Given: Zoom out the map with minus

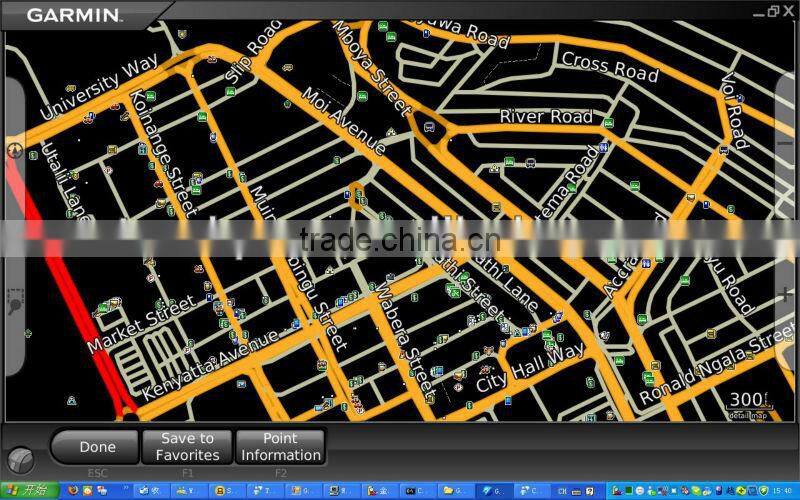Looking at the screenshot, I should (x=786, y=144).
